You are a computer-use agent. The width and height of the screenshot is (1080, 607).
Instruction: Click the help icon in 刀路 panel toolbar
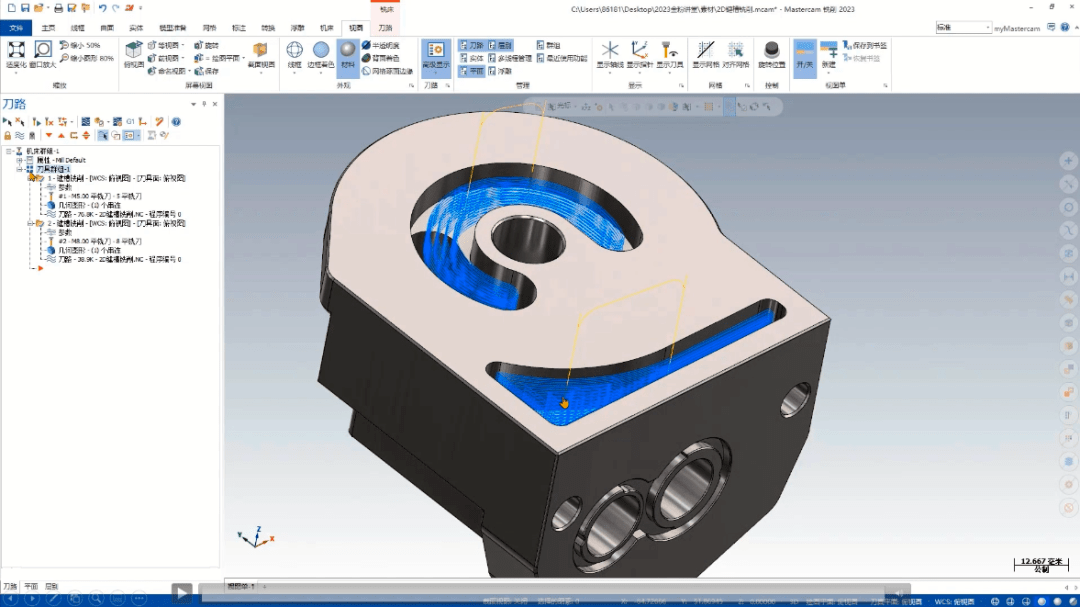click(x=176, y=121)
